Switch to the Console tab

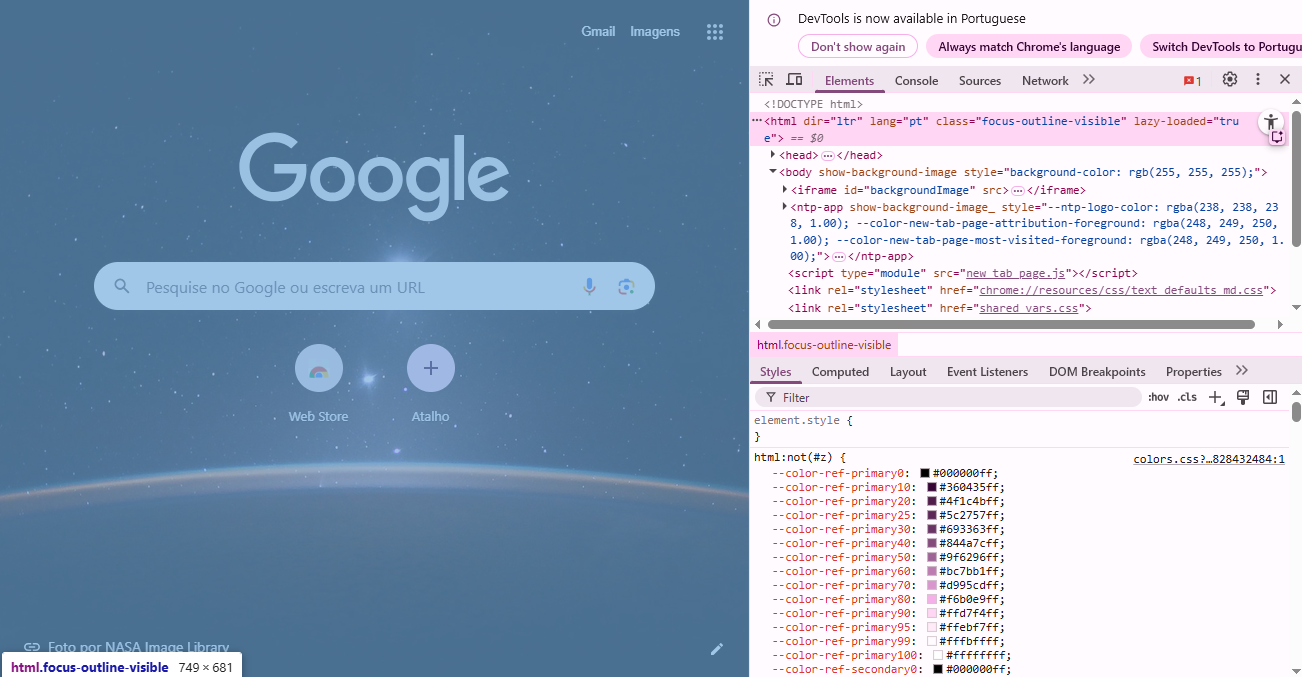(916, 81)
